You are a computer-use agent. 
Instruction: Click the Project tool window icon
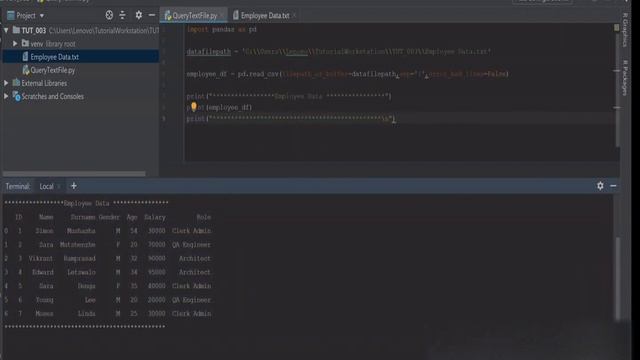(x=11, y=16)
